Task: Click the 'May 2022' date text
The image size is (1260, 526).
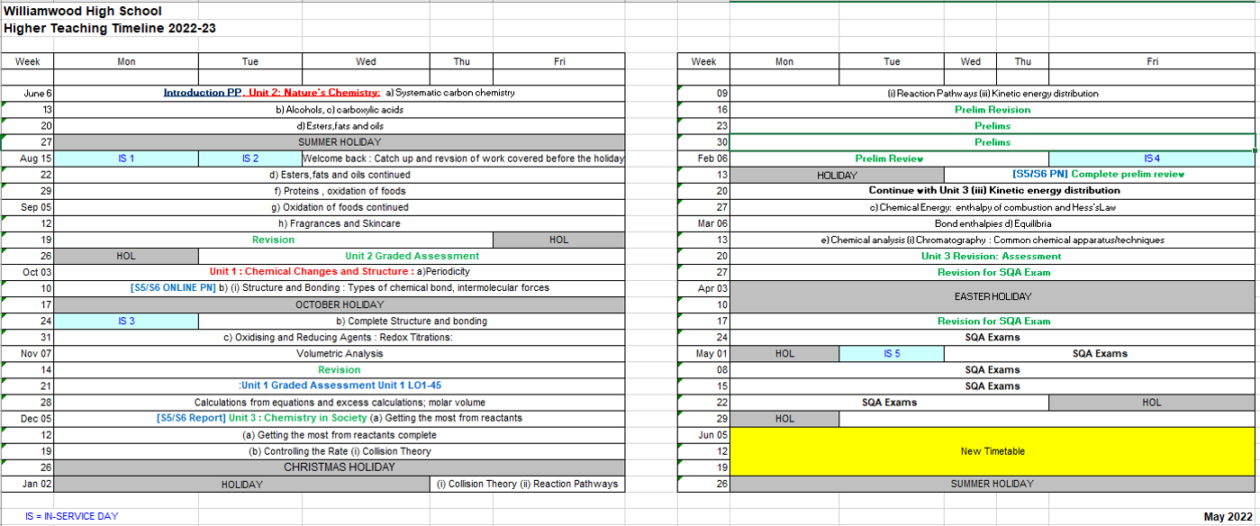Action: [x=1227, y=517]
